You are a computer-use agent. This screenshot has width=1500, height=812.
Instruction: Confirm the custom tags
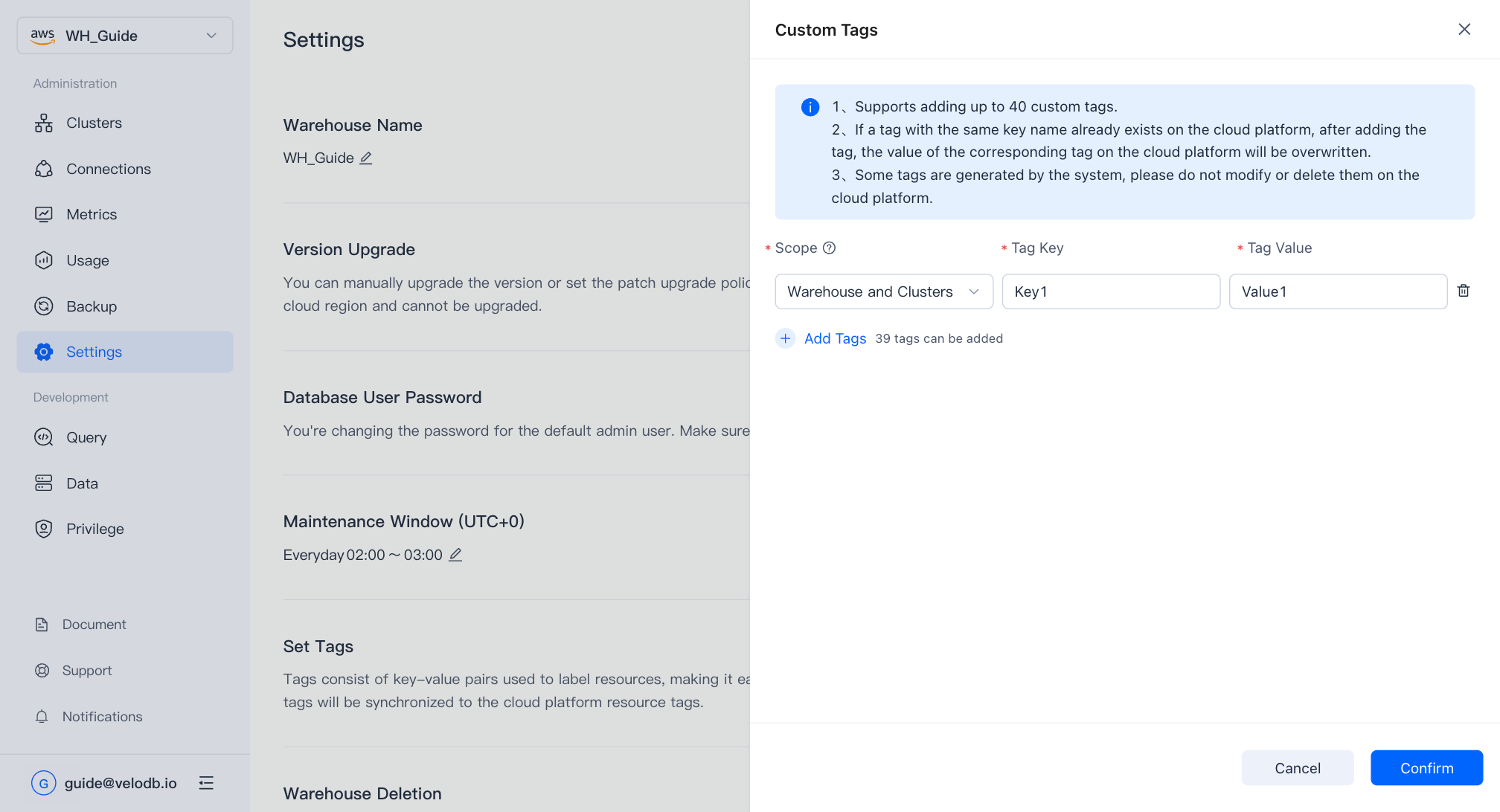pos(1426,768)
